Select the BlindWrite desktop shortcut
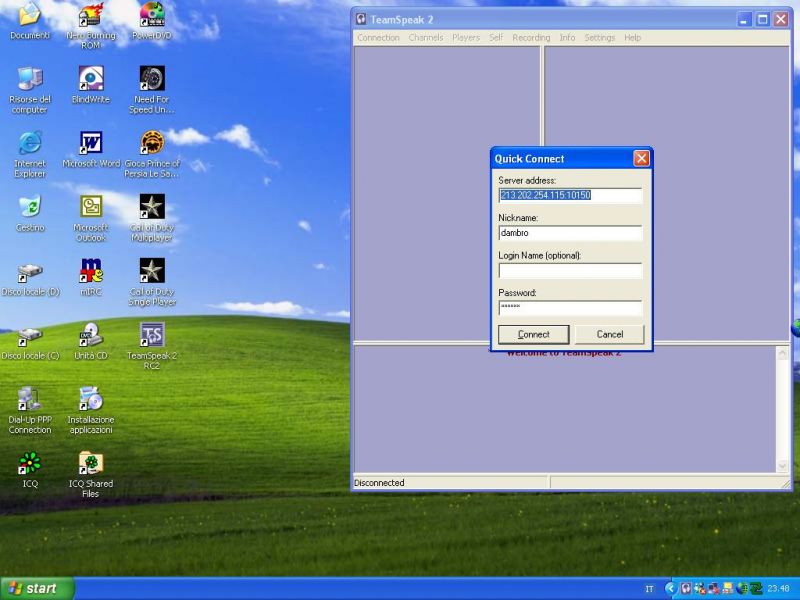Screen dimensions: 800x600 tap(91, 85)
